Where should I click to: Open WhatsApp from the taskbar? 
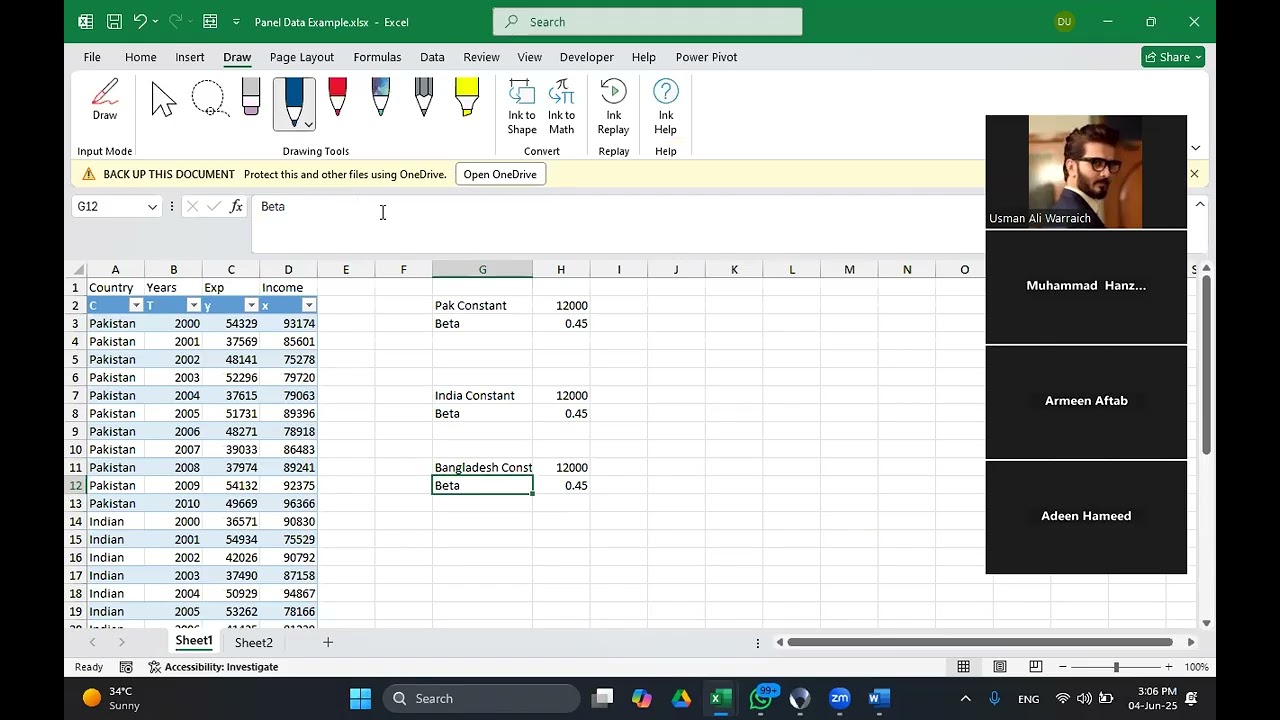tap(760, 698)
